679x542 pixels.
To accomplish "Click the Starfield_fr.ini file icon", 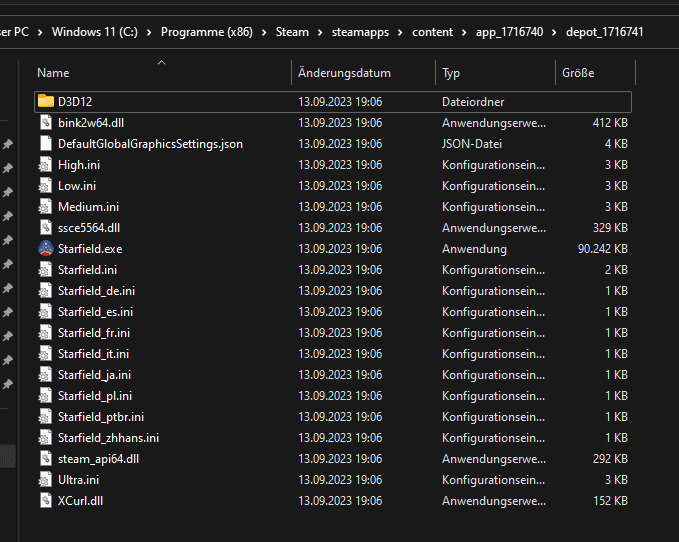I will click(45, 332).
